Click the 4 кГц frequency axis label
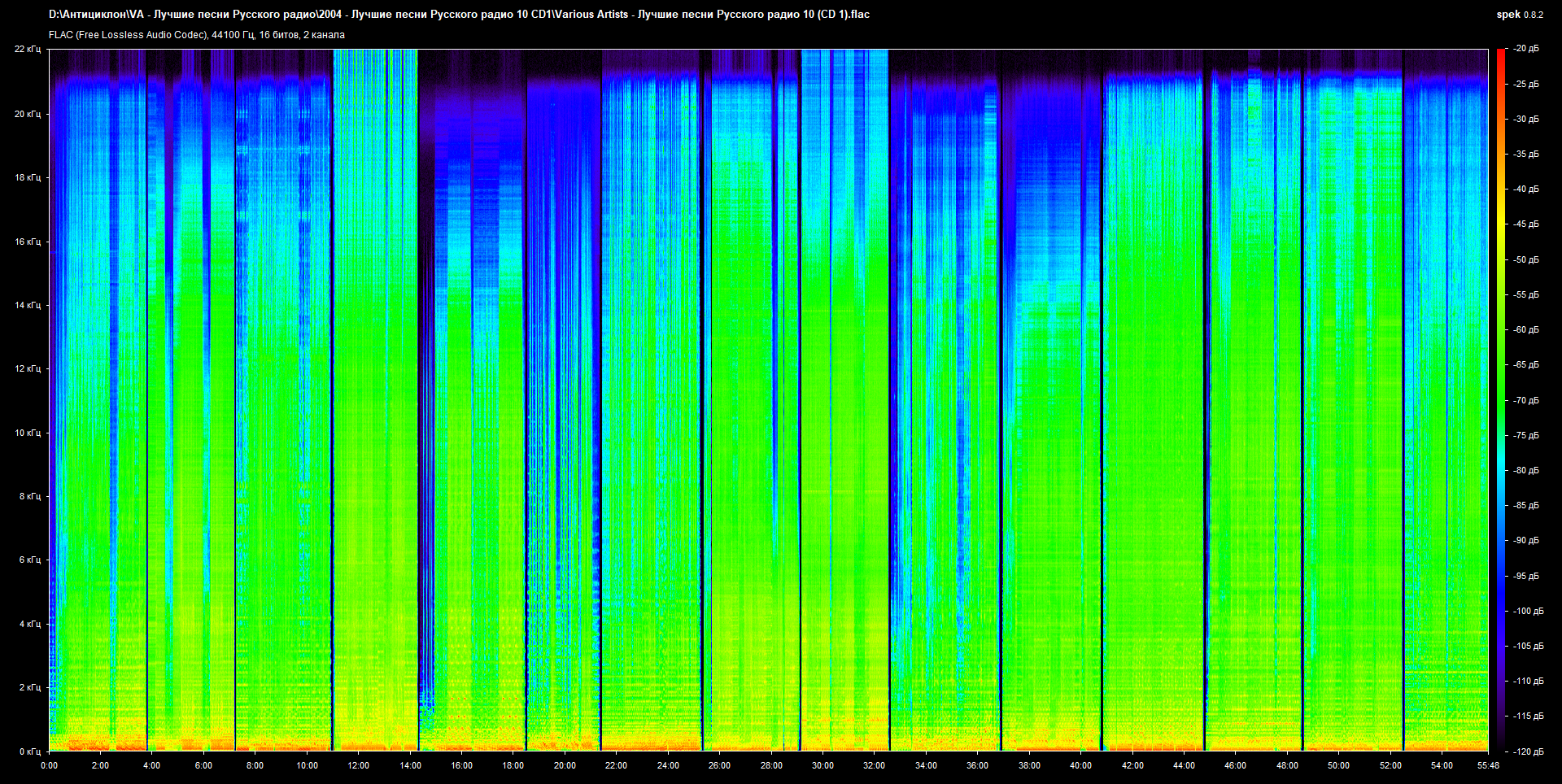The width and height of the screenshot is (1562, 784). point(30,624)
